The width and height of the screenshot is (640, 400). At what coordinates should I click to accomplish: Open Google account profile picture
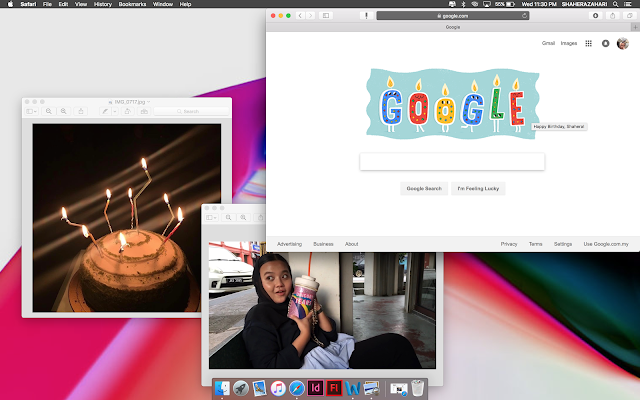[x=622, y=43]
